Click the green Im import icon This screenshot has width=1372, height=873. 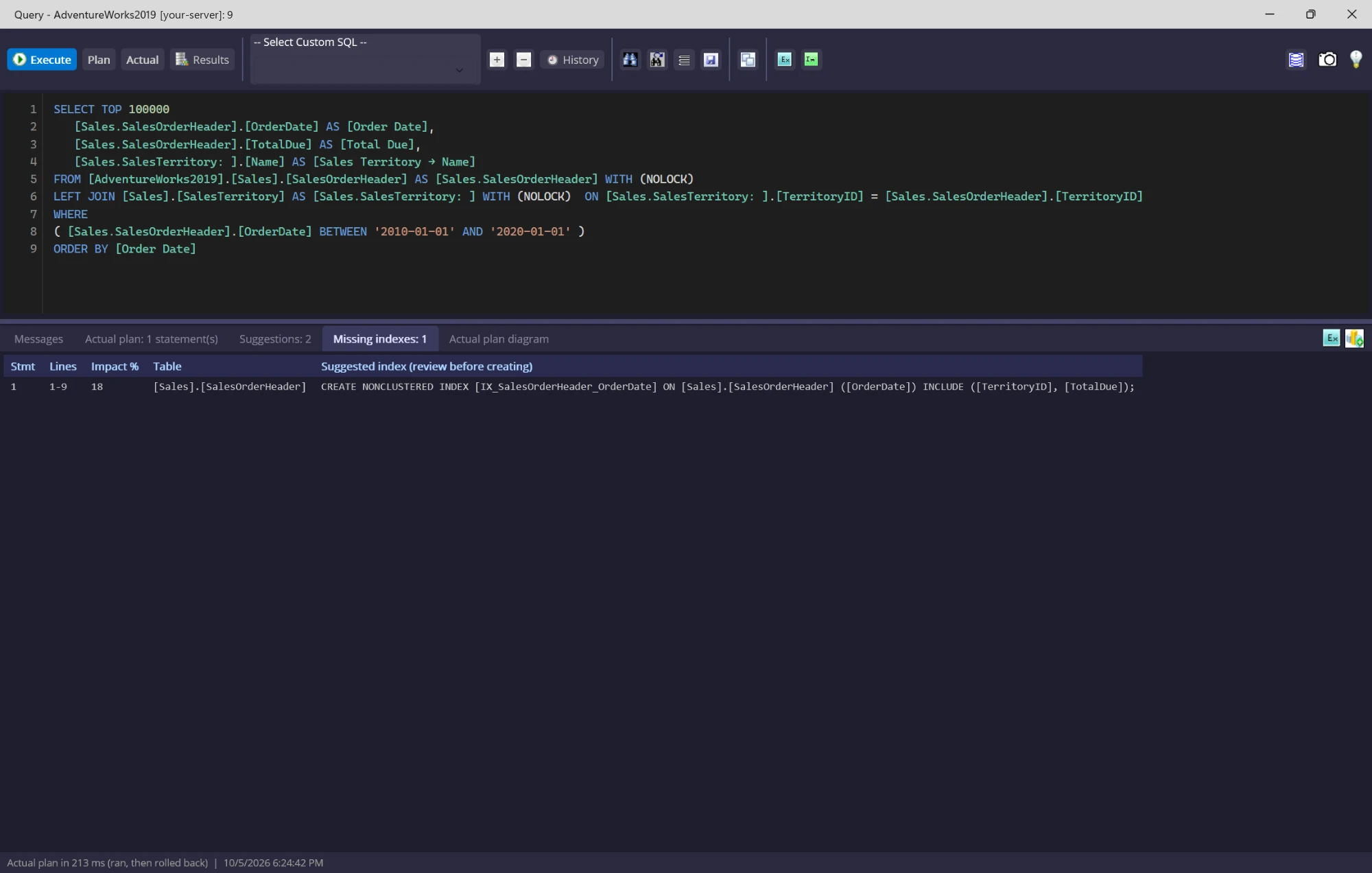[811, 60]
